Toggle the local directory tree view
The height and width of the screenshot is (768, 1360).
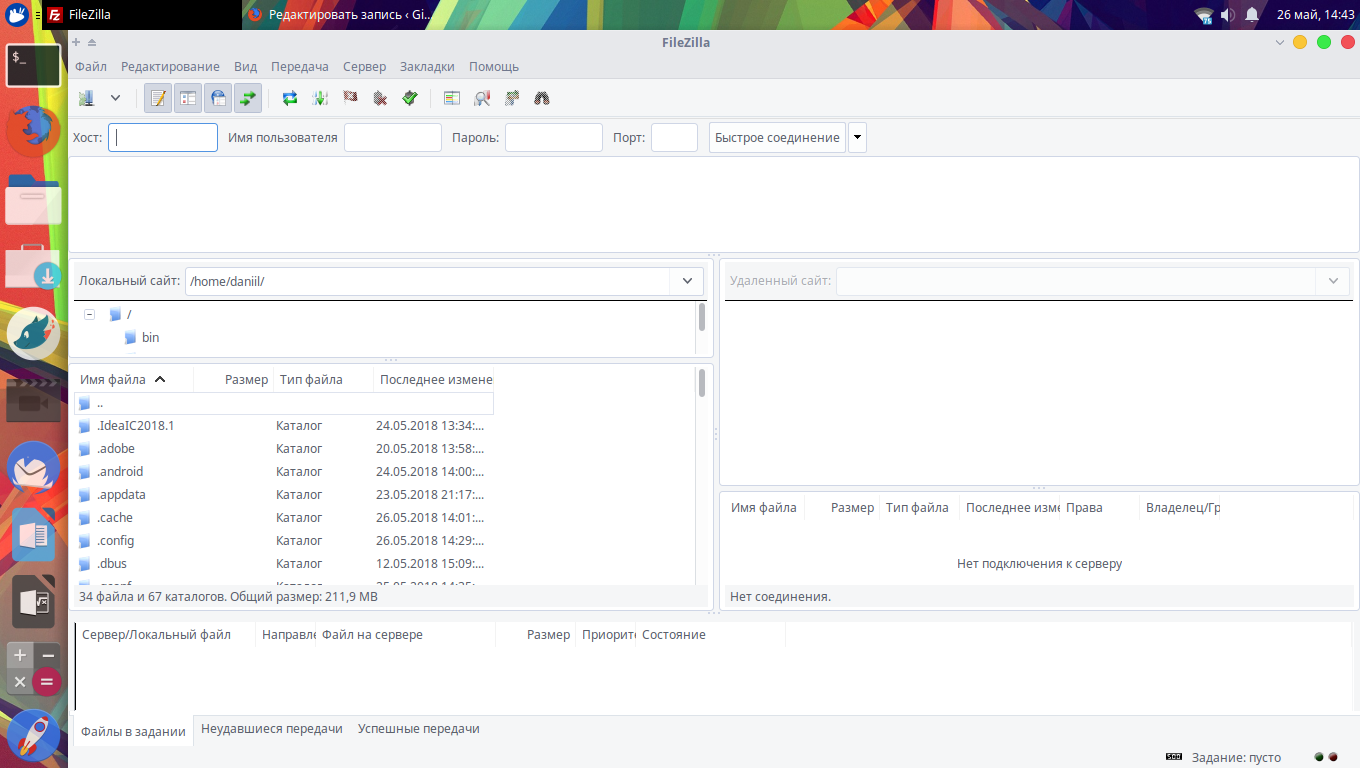(188, 98)
